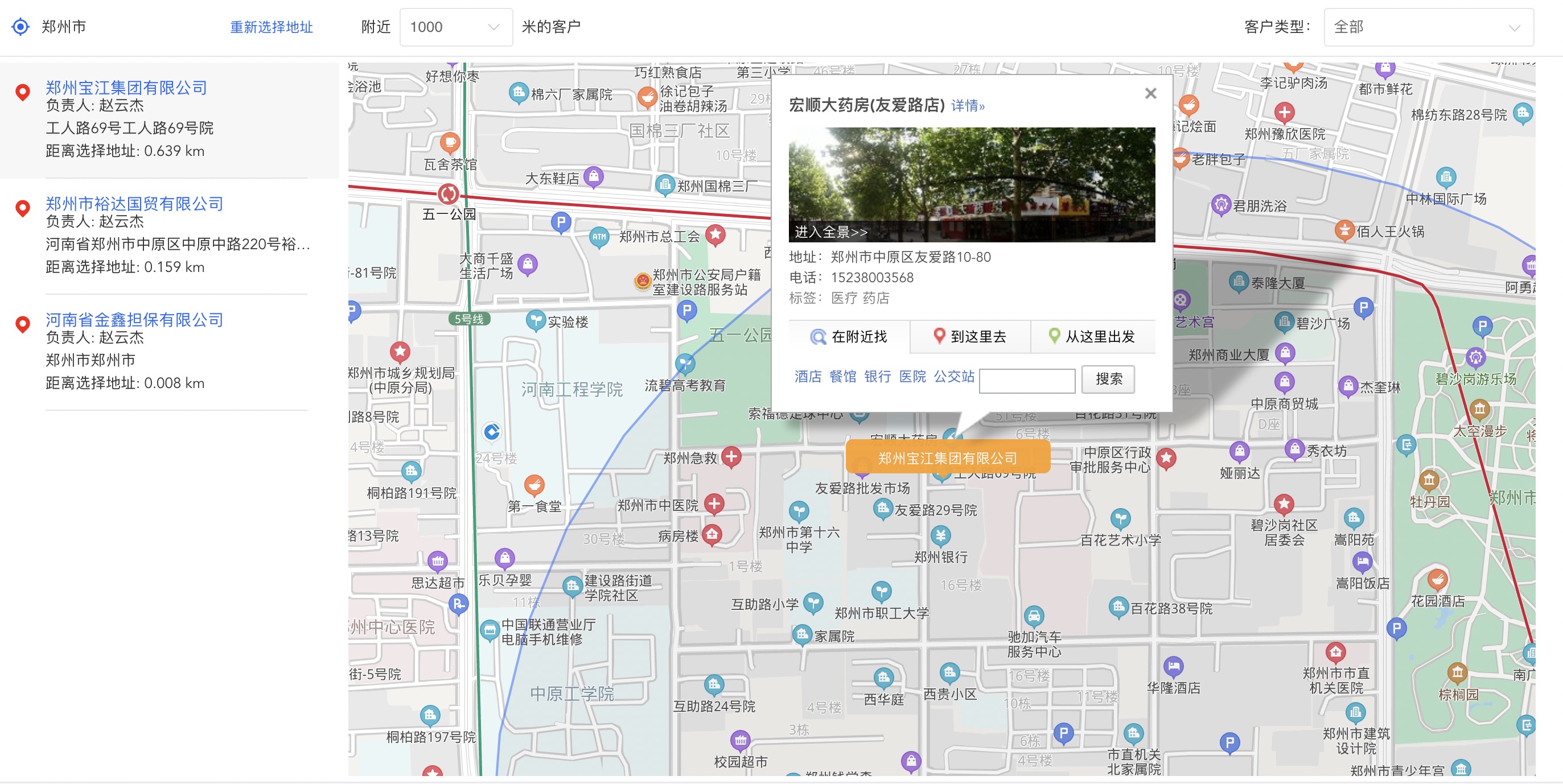Click the 大东鞋店 shopping marker icon
The width and height of the screenshot is (1563, 784).
click(594, 176)
